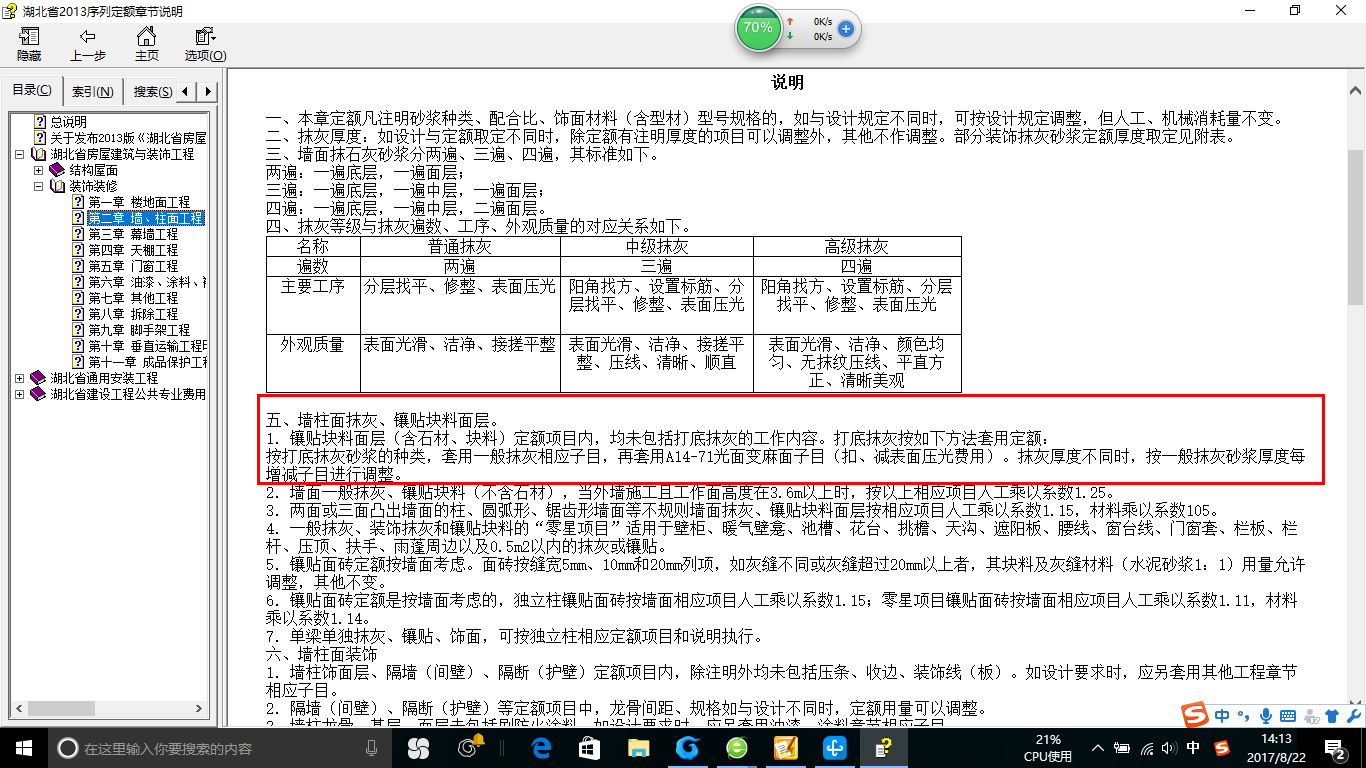The image size is (1366, 768).
Task: Click the question-mark icon beside 总说明
Action: (x=41, y=122)
